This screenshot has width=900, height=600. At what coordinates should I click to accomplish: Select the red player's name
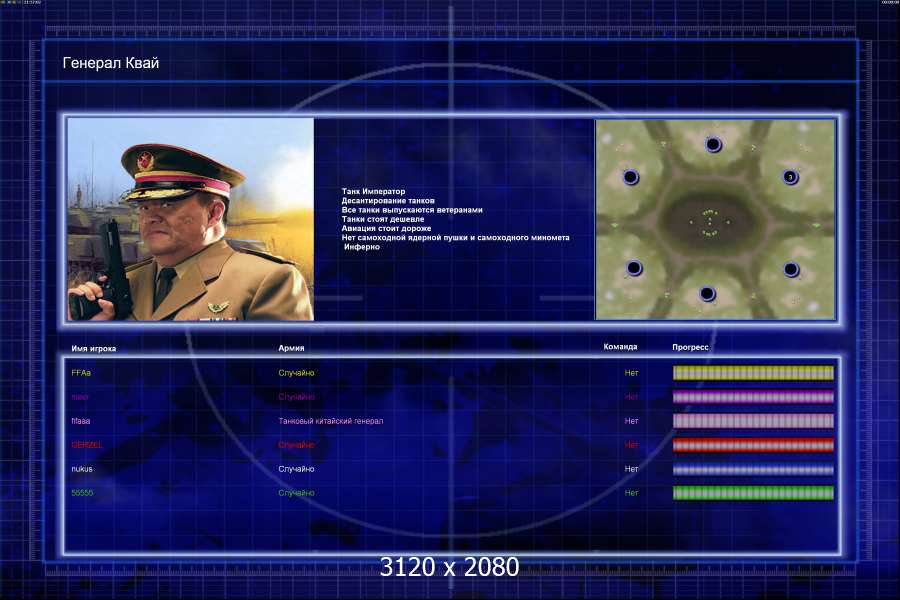click(x=87, y=445)
